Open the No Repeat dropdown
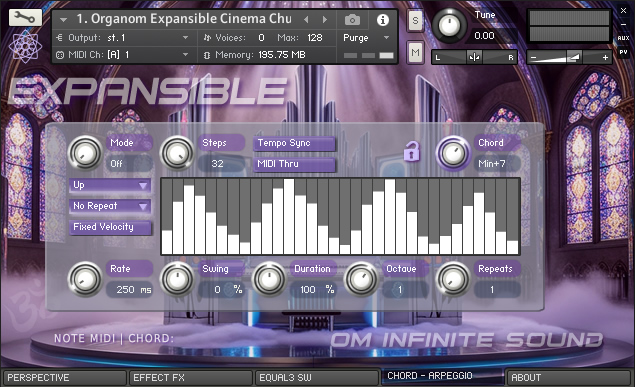 (x=110, y=206)
